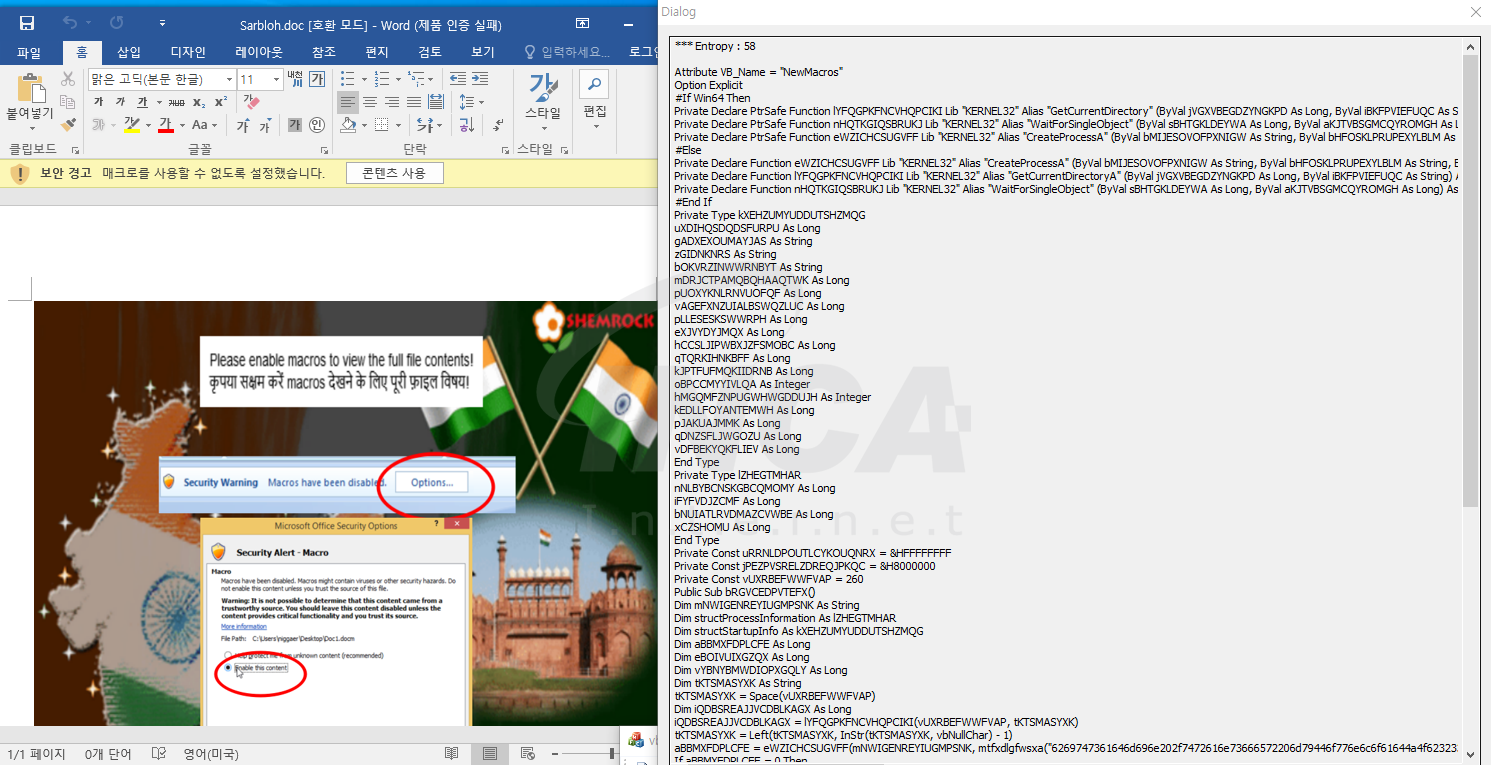Click the Enable Content (콘텐츠 사용) button

pyautogui.click(x=394, y=173)
